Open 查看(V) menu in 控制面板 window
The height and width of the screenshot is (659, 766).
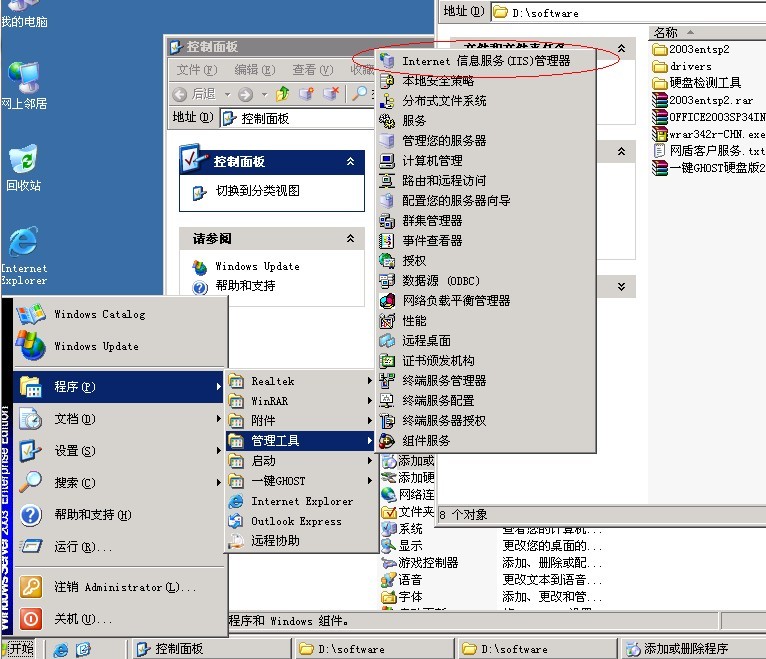(x=313, y=70)
